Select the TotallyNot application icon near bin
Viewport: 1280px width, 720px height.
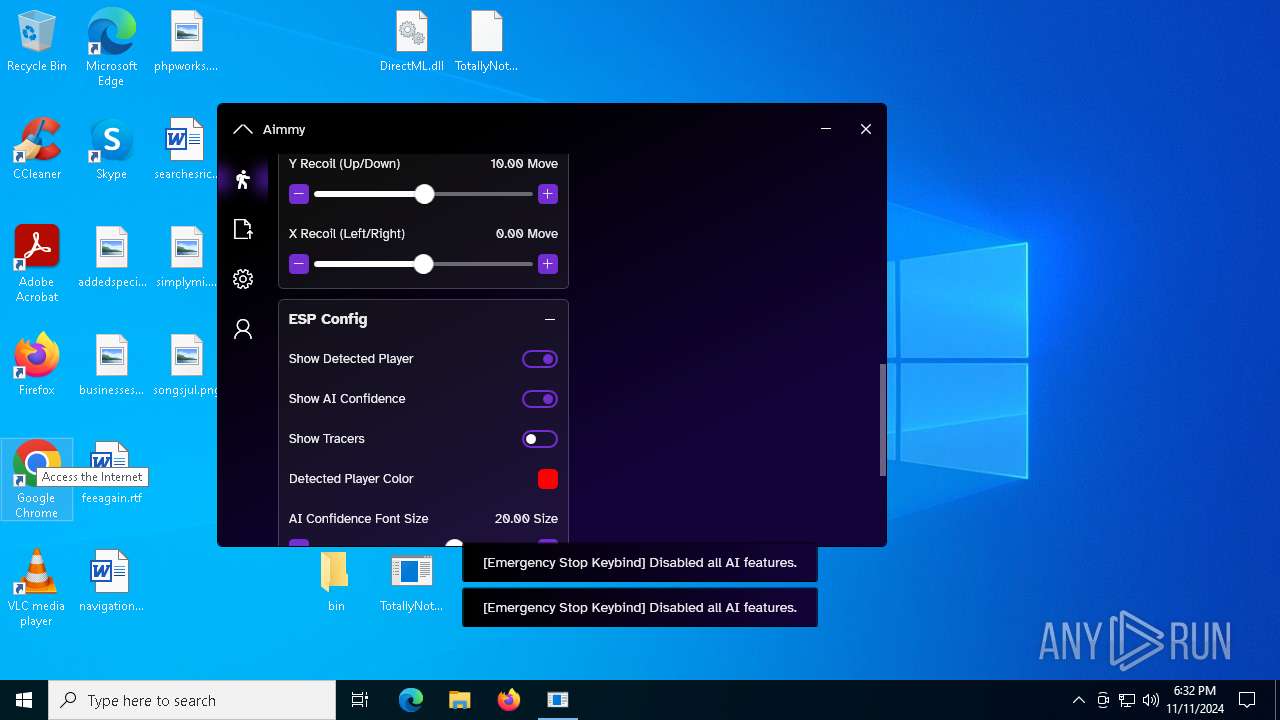(411, 582)
